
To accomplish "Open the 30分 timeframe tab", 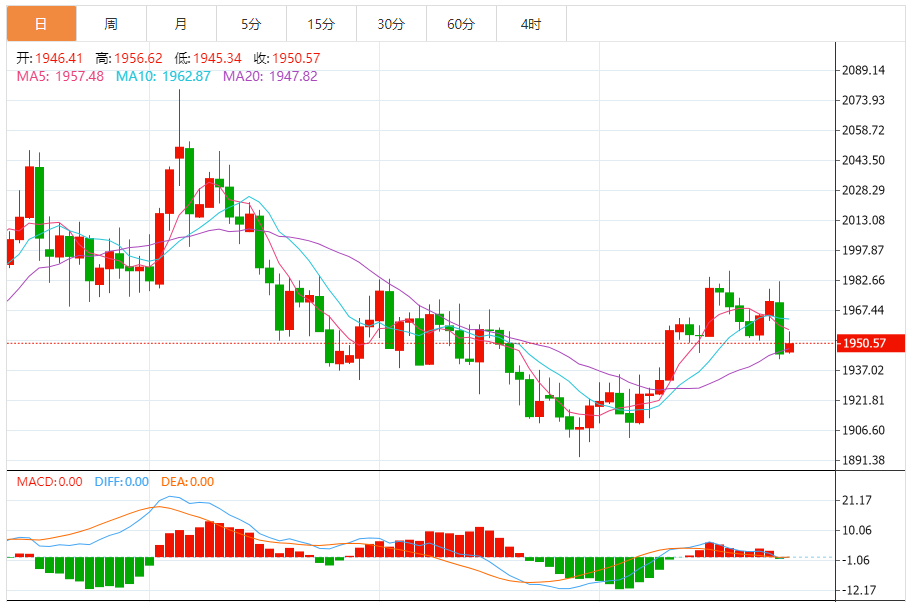I will point(391,24).
